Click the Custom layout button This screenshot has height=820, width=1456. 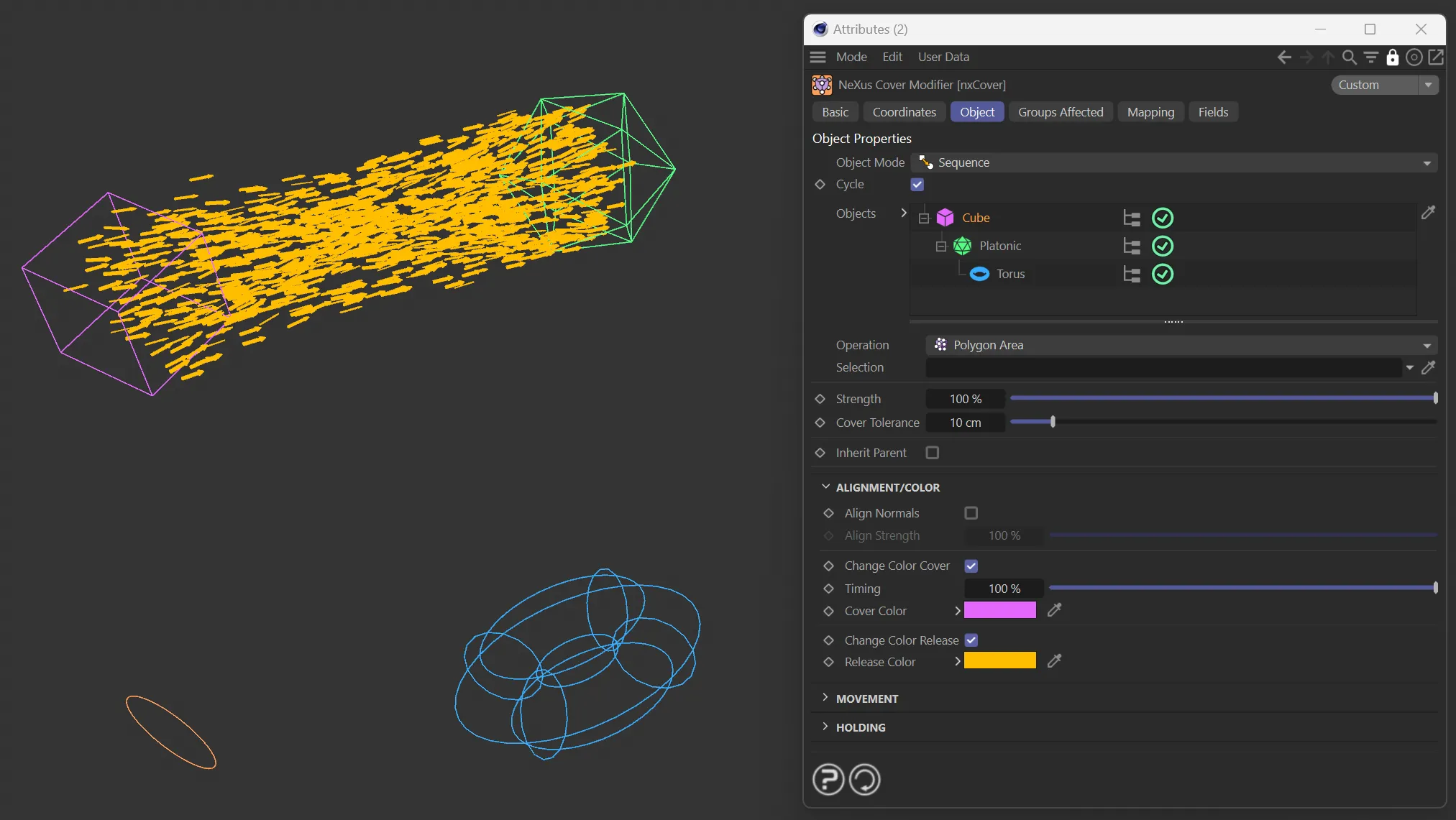click(1375, 85)
